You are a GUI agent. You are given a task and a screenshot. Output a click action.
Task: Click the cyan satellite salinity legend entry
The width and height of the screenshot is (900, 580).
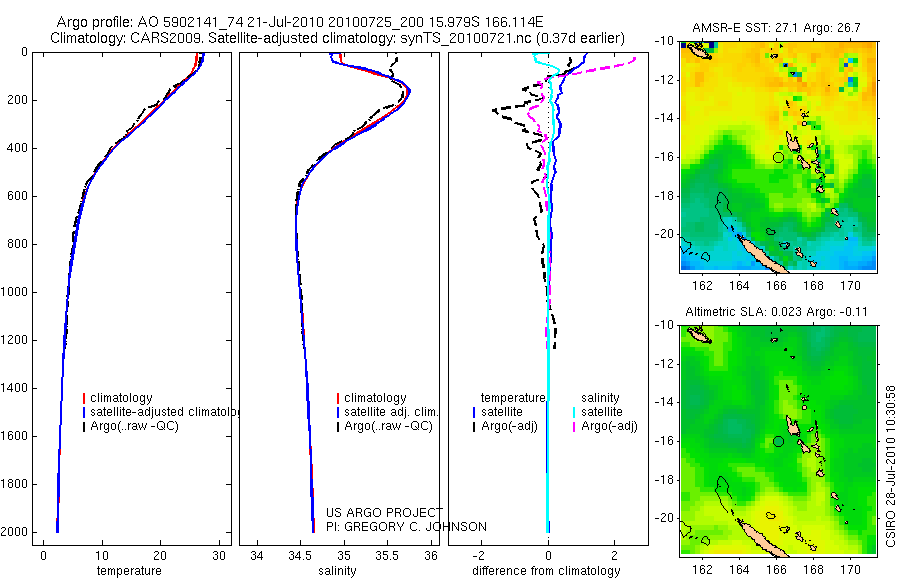598,412
